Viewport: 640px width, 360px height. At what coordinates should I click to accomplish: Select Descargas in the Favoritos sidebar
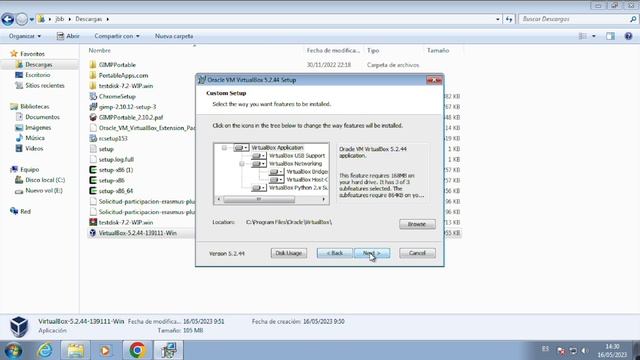39,64
